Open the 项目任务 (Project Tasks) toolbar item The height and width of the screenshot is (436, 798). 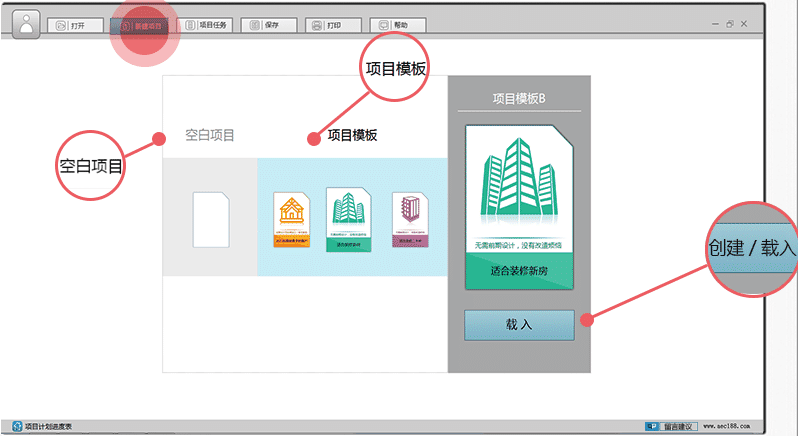click(204, 24)
